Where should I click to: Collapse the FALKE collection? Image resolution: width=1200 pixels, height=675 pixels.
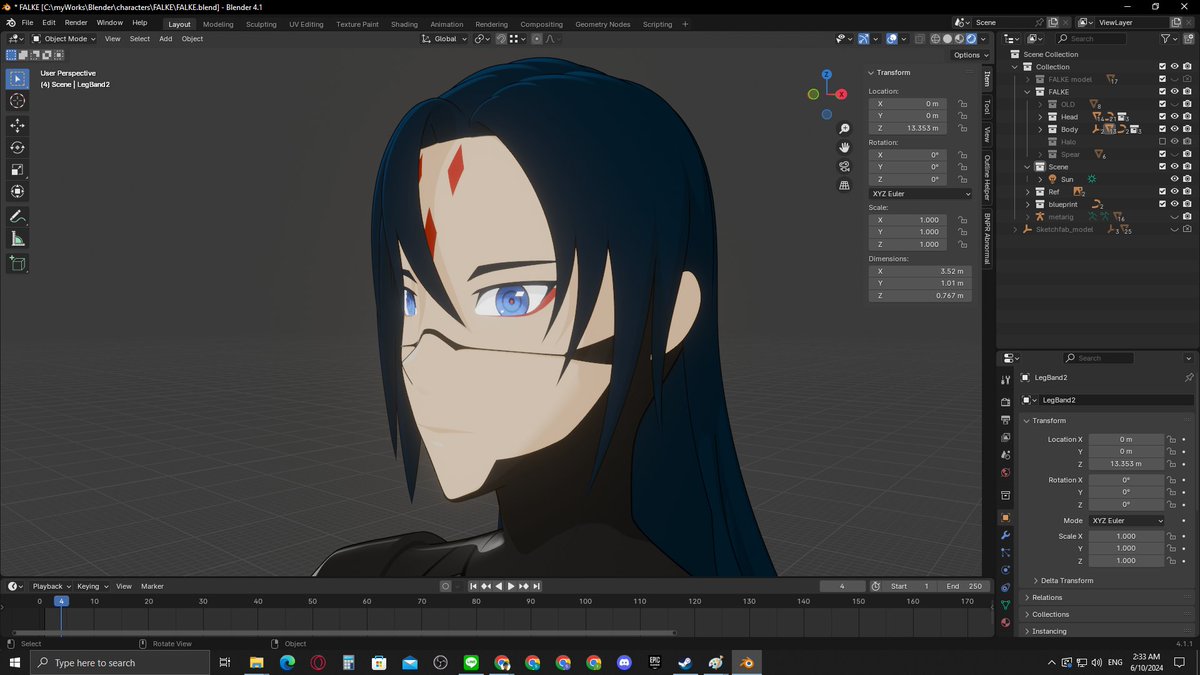(x=1029, y=92)
